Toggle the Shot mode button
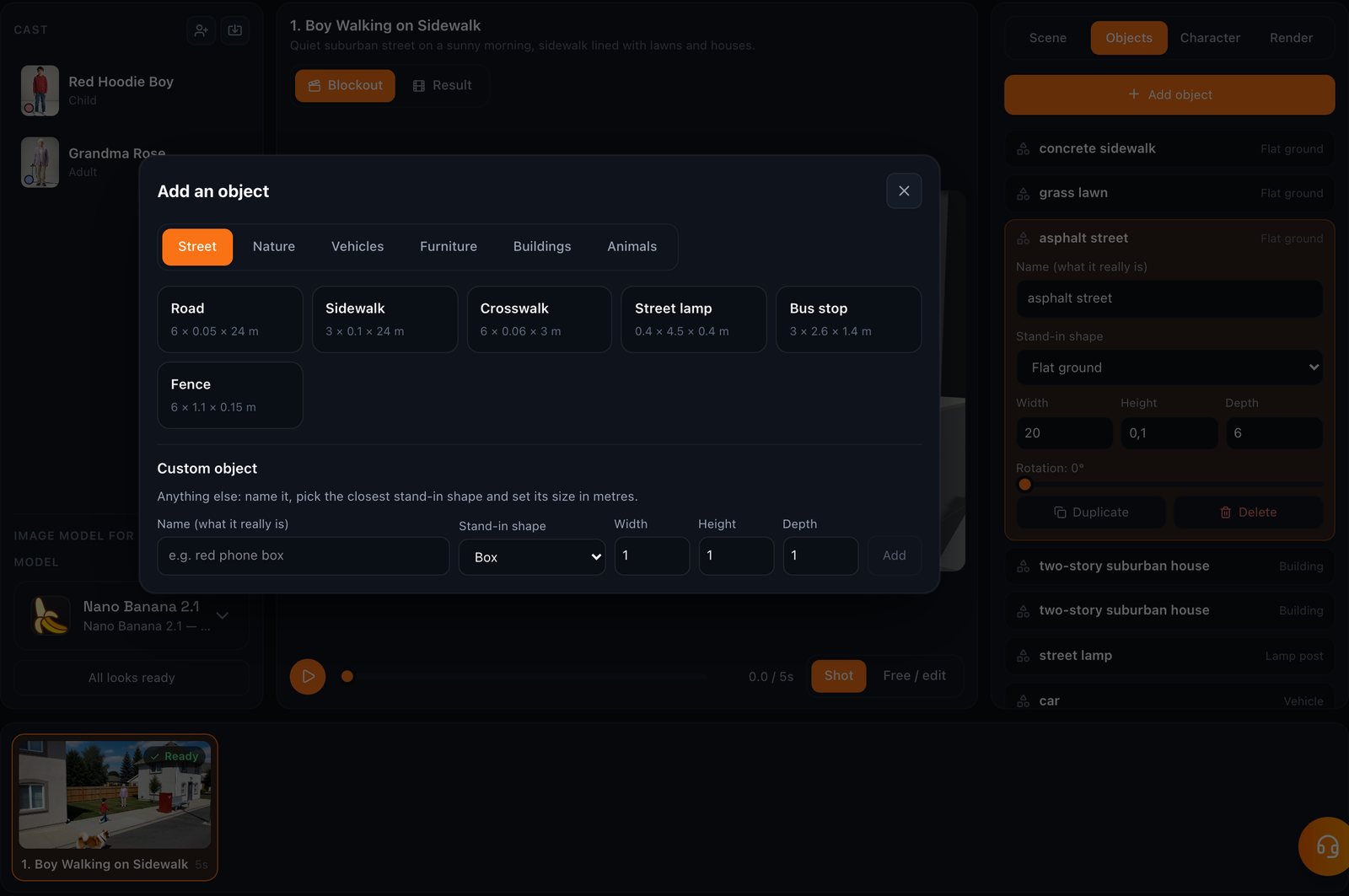Screen dimensions: 1349x896 point(839,676)
